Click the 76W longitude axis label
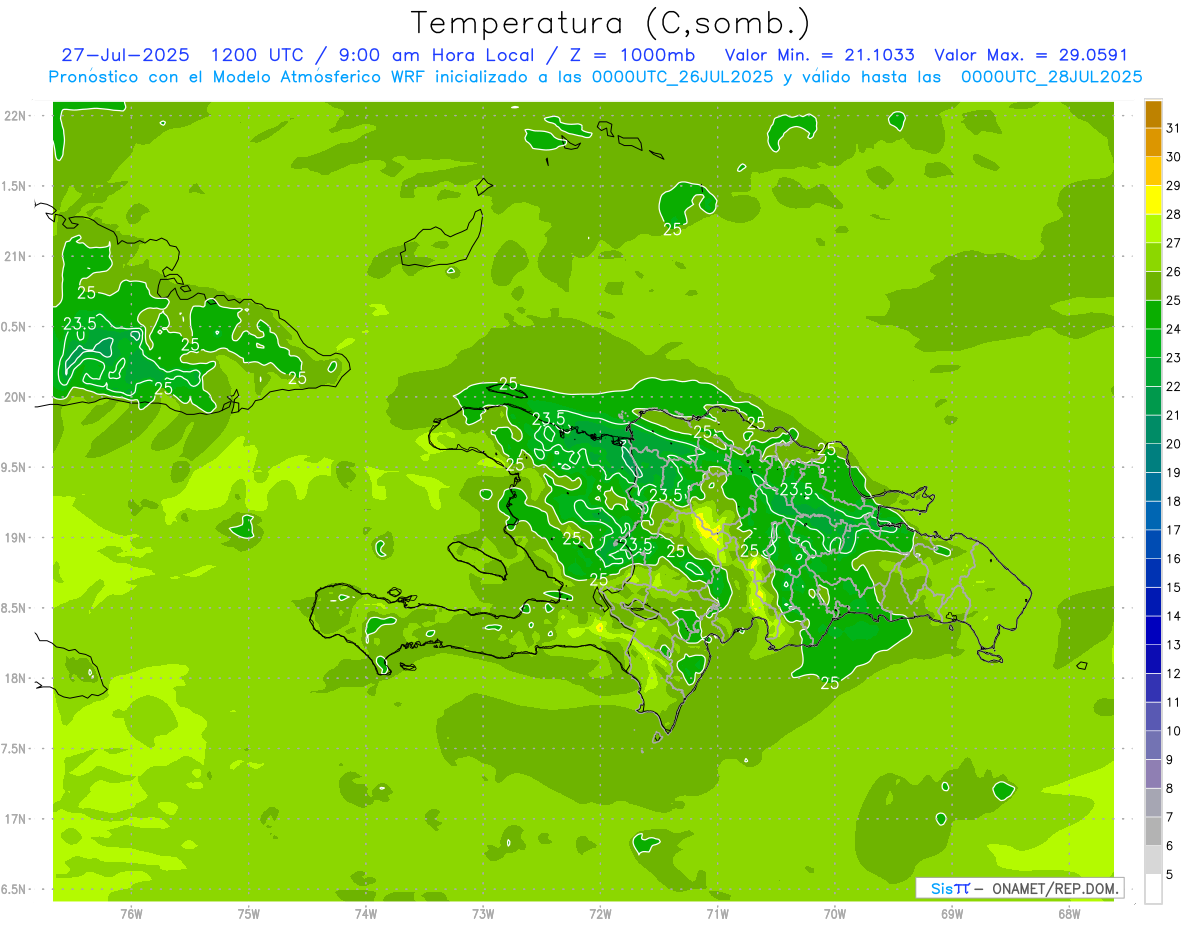 [x=131, y=913]
